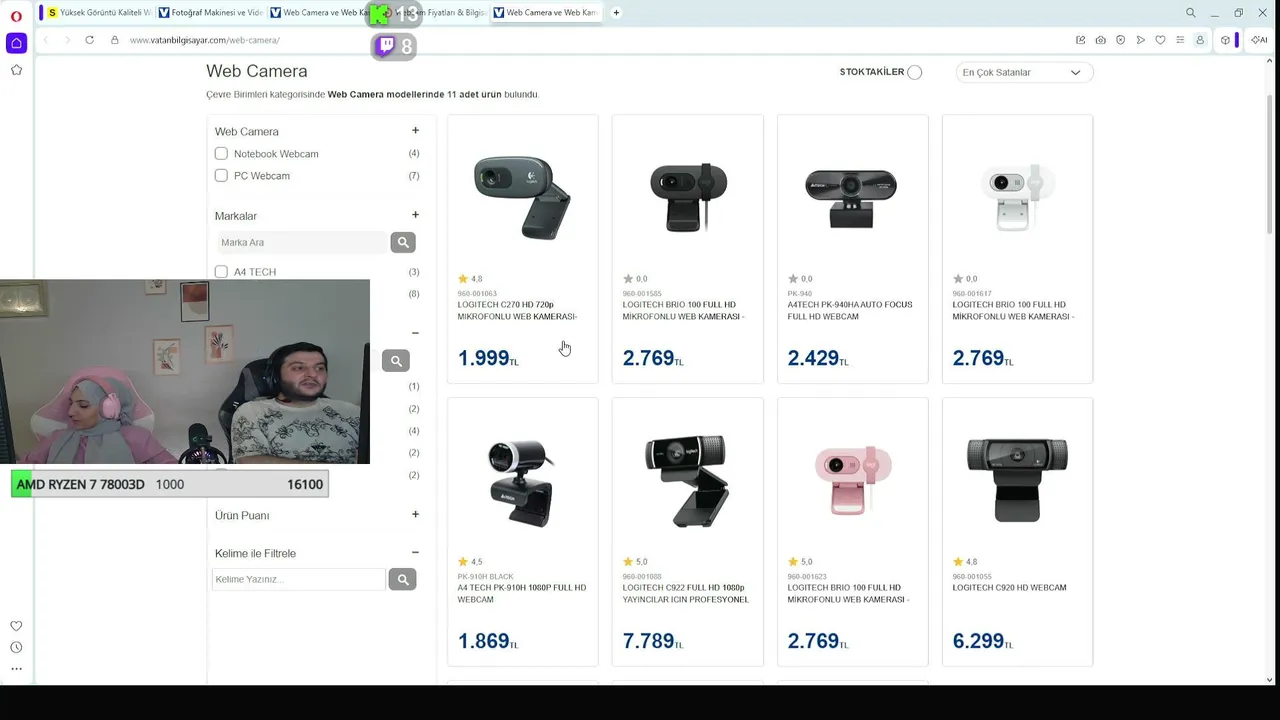Screen dimensions: 1280x720
Task: View the pink Logitech Brio 100 image
Action: [x=852, y=479]
